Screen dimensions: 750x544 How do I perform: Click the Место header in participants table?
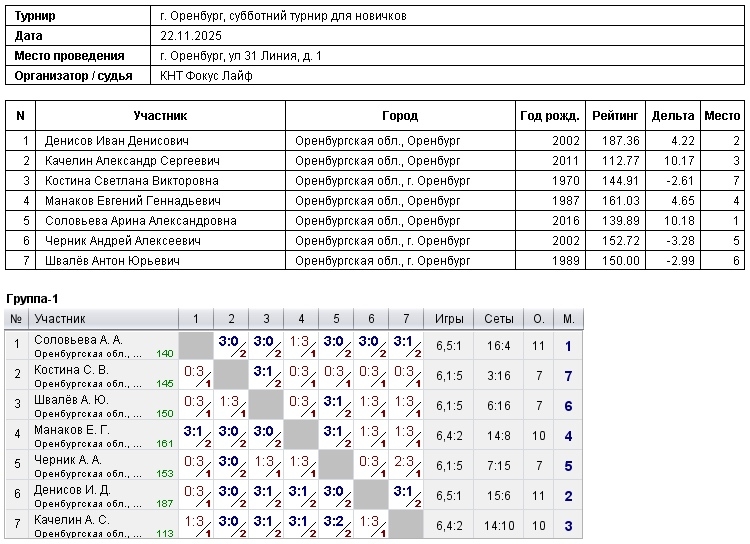(722, 116)
